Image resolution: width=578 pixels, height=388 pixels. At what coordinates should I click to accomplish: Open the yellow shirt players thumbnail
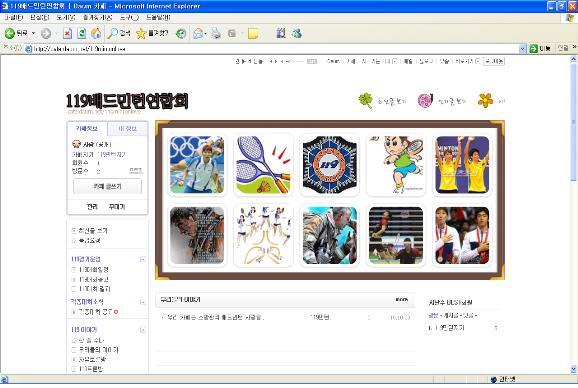462,165
